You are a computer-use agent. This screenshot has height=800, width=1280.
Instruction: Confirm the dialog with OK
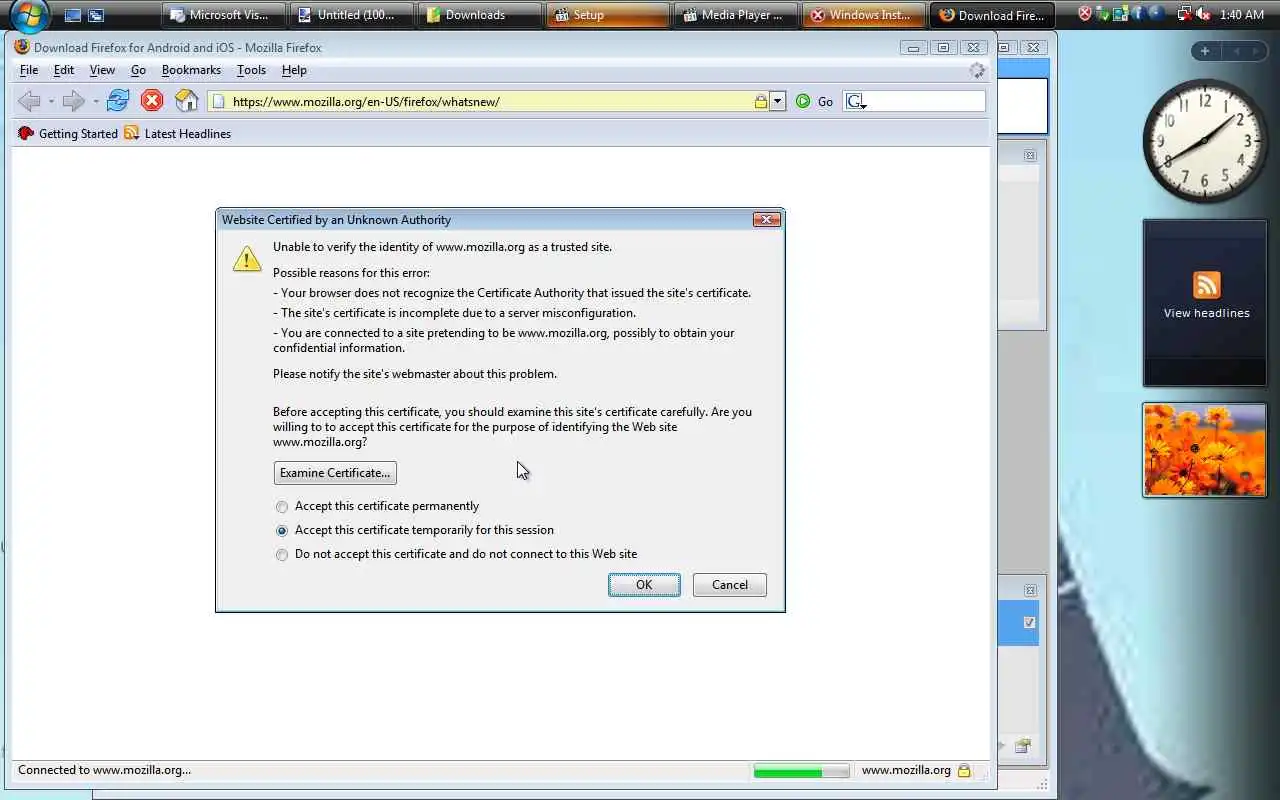644,585
